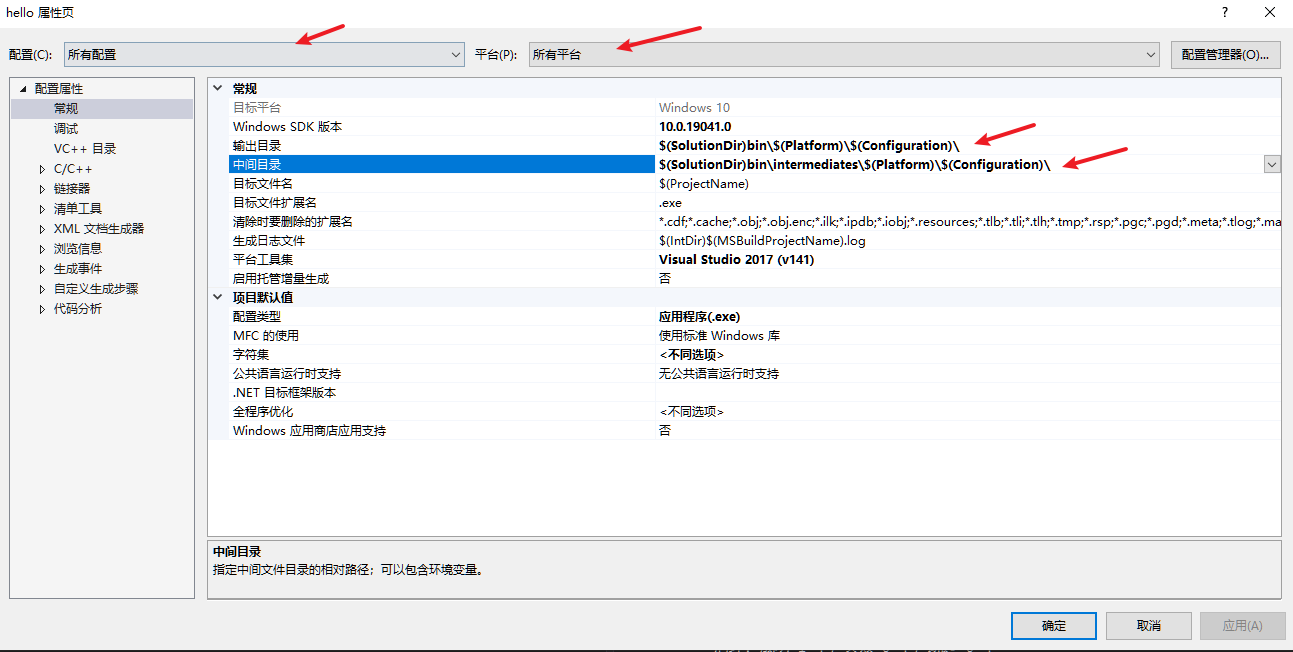Viewport: 1293px width, 652px height.
Task: Expand the C/C++ tree node
Action: 42,169
